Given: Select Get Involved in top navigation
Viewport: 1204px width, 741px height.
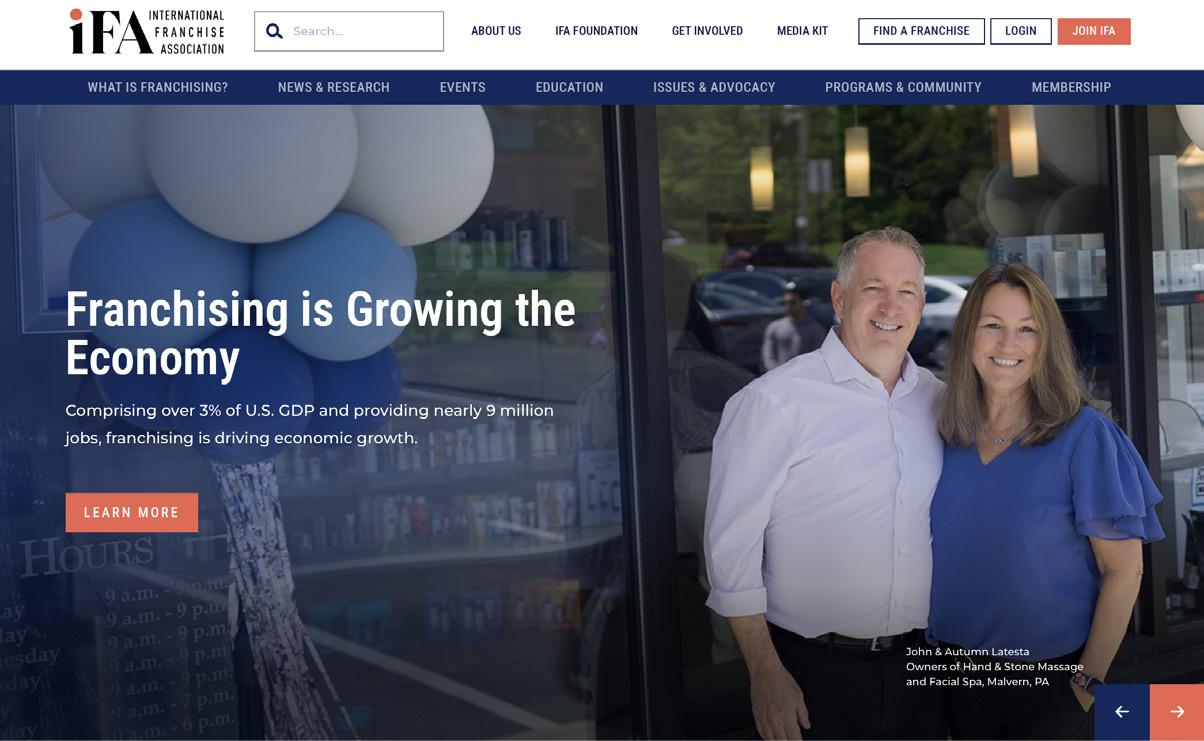Looking at the screenshot, I should point(707,31).
